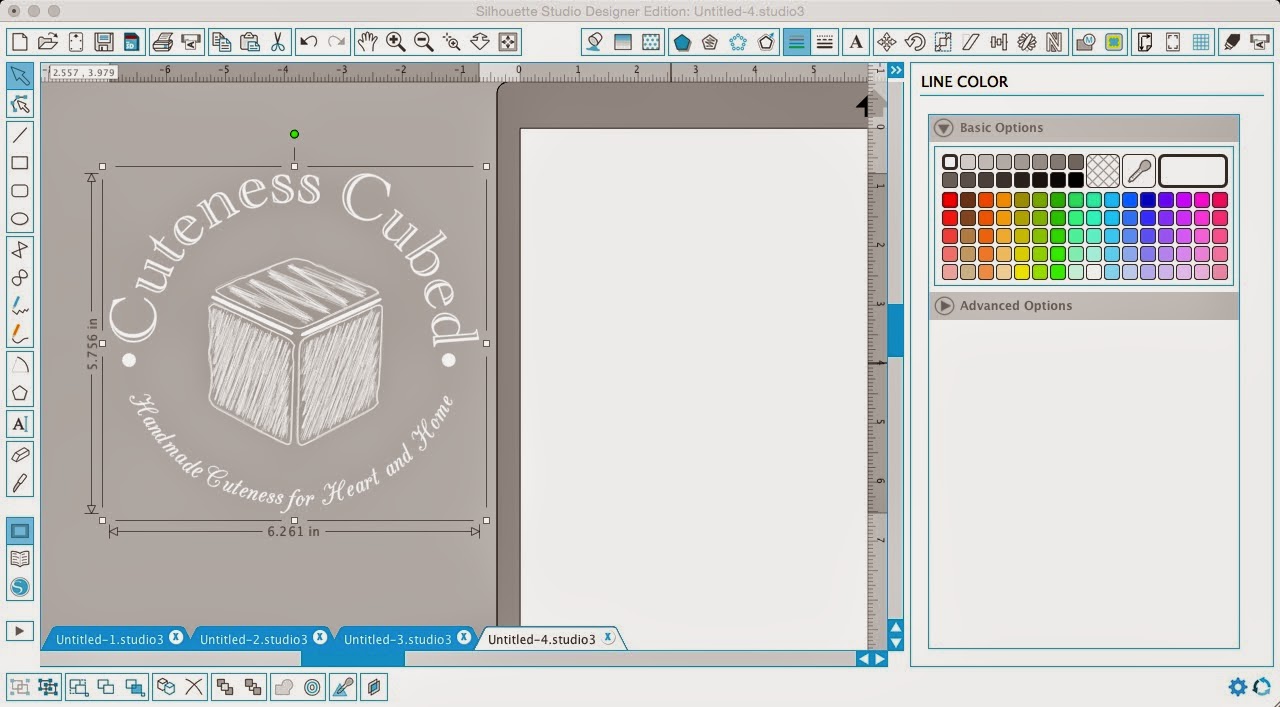Open the Library book icon

click(x=20, y=559)
